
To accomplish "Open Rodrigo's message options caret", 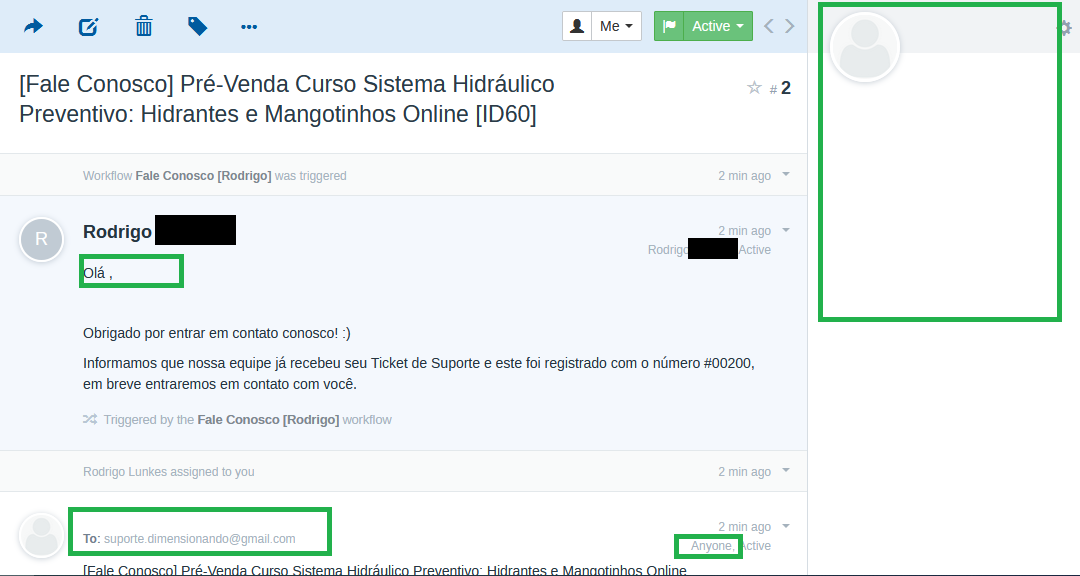I will point(786,229).
